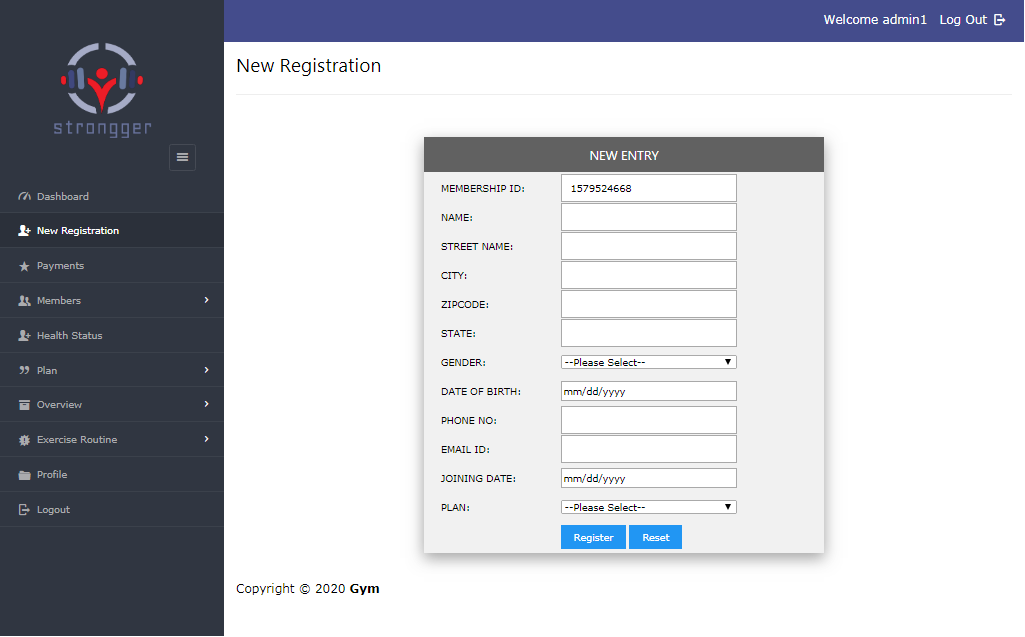Screen dimensions: 1025x637
Task: Click the Welcome admin1 text
Action: click(x=875, y=20)
